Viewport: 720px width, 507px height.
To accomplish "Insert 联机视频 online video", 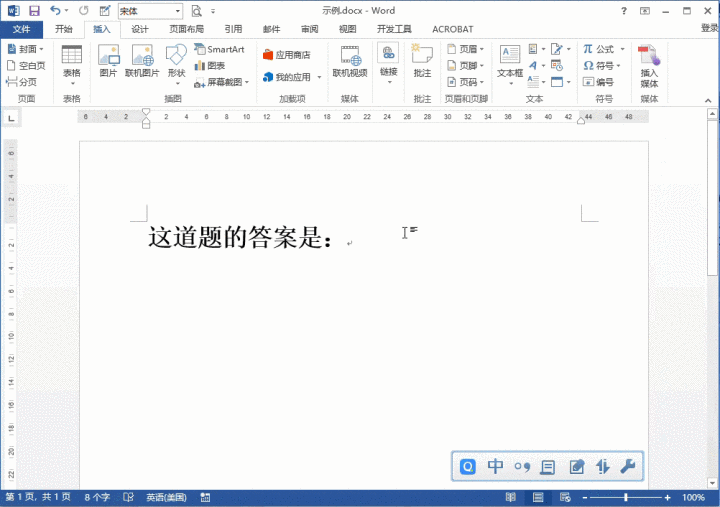I will tap(350, 61).
